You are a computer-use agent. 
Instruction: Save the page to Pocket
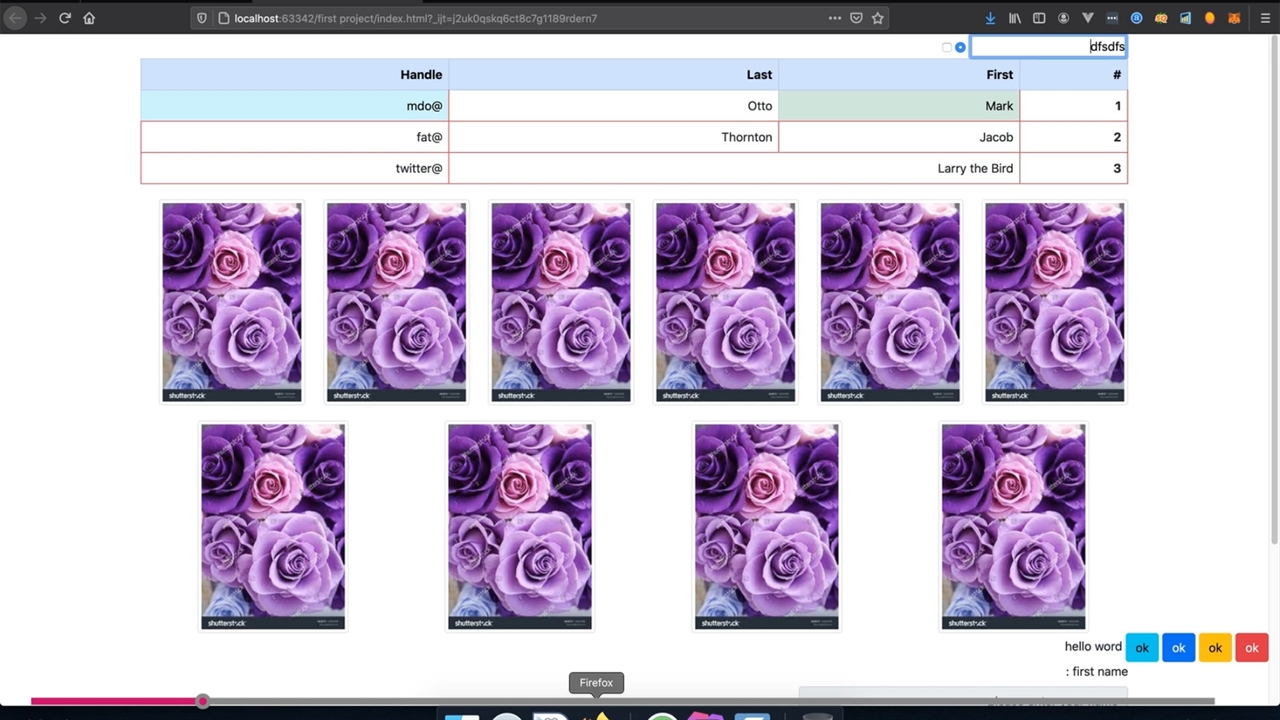856,18
